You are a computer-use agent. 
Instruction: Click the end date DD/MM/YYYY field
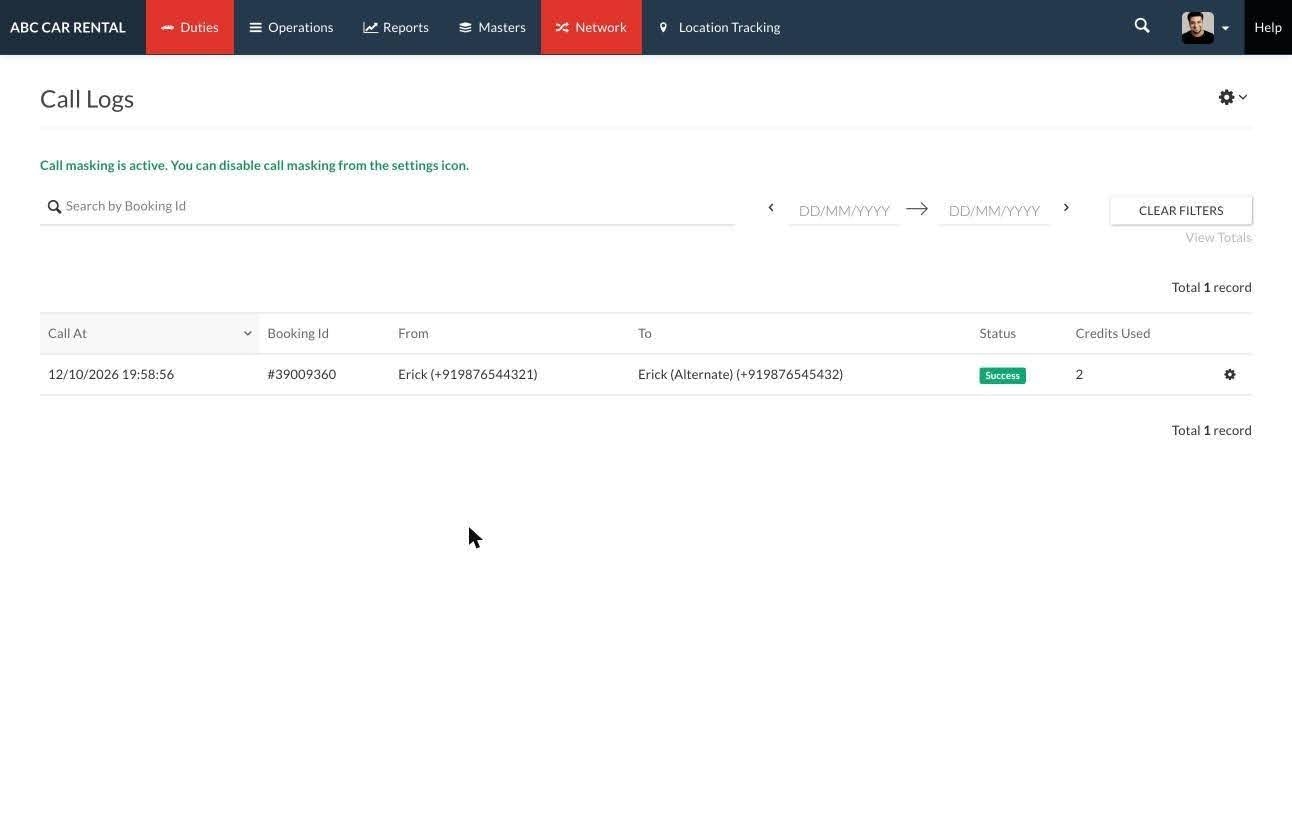point(994,210)
